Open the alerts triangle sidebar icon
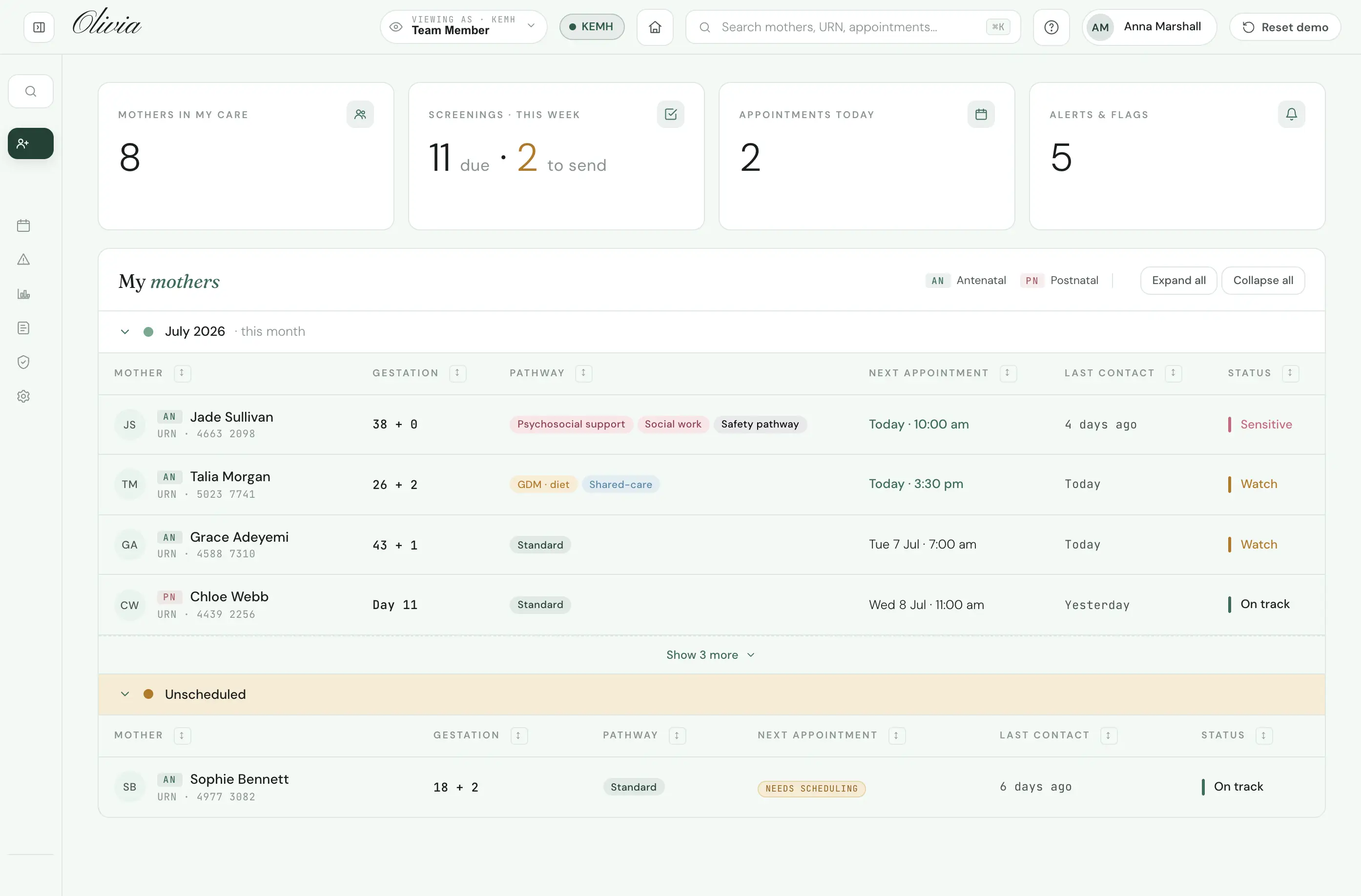The height and width of the screenshot is (896, 1361). click(x=23, y=260)
